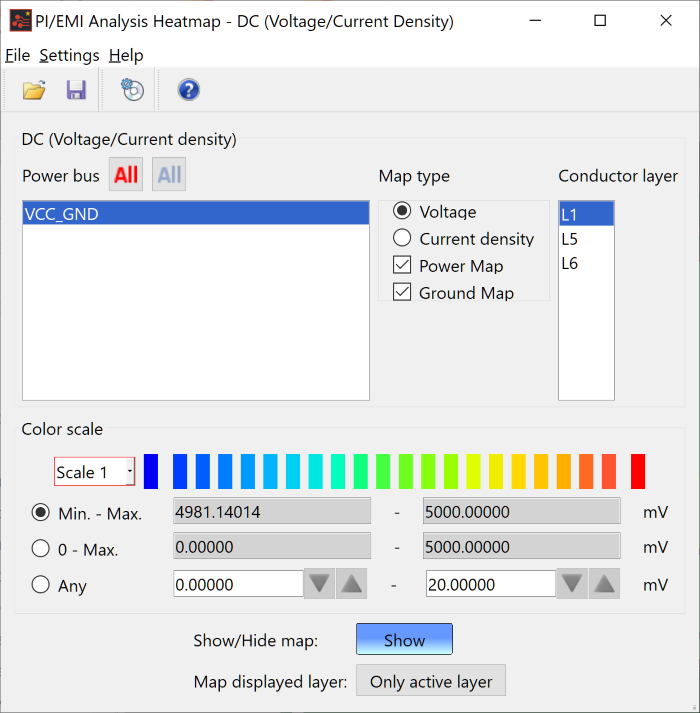Viewport: 700px width, 713px height.
Task: Save using the floppy disk icon
Action: click(76, 90)
